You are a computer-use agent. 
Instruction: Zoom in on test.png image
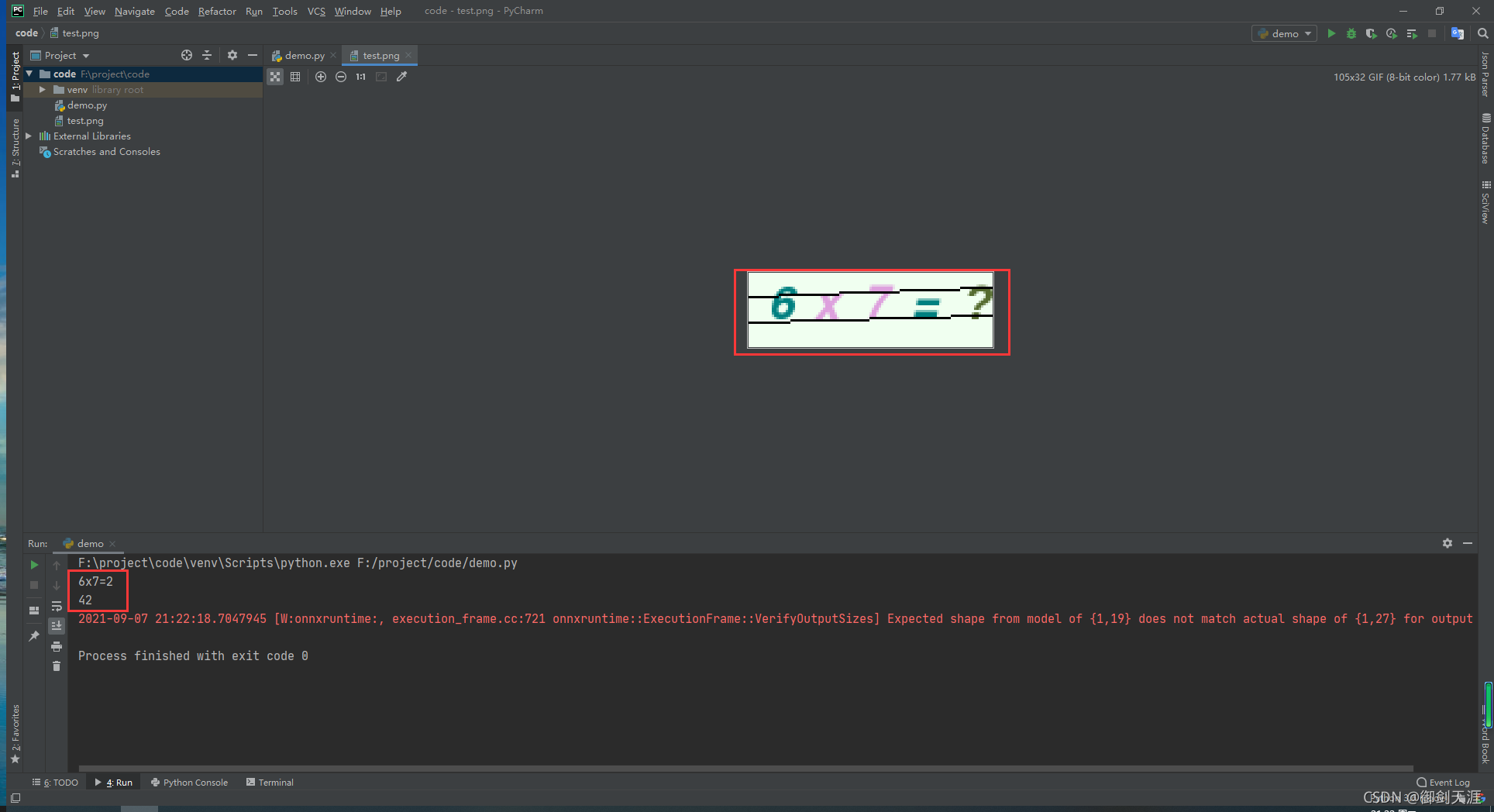[321, 77]
